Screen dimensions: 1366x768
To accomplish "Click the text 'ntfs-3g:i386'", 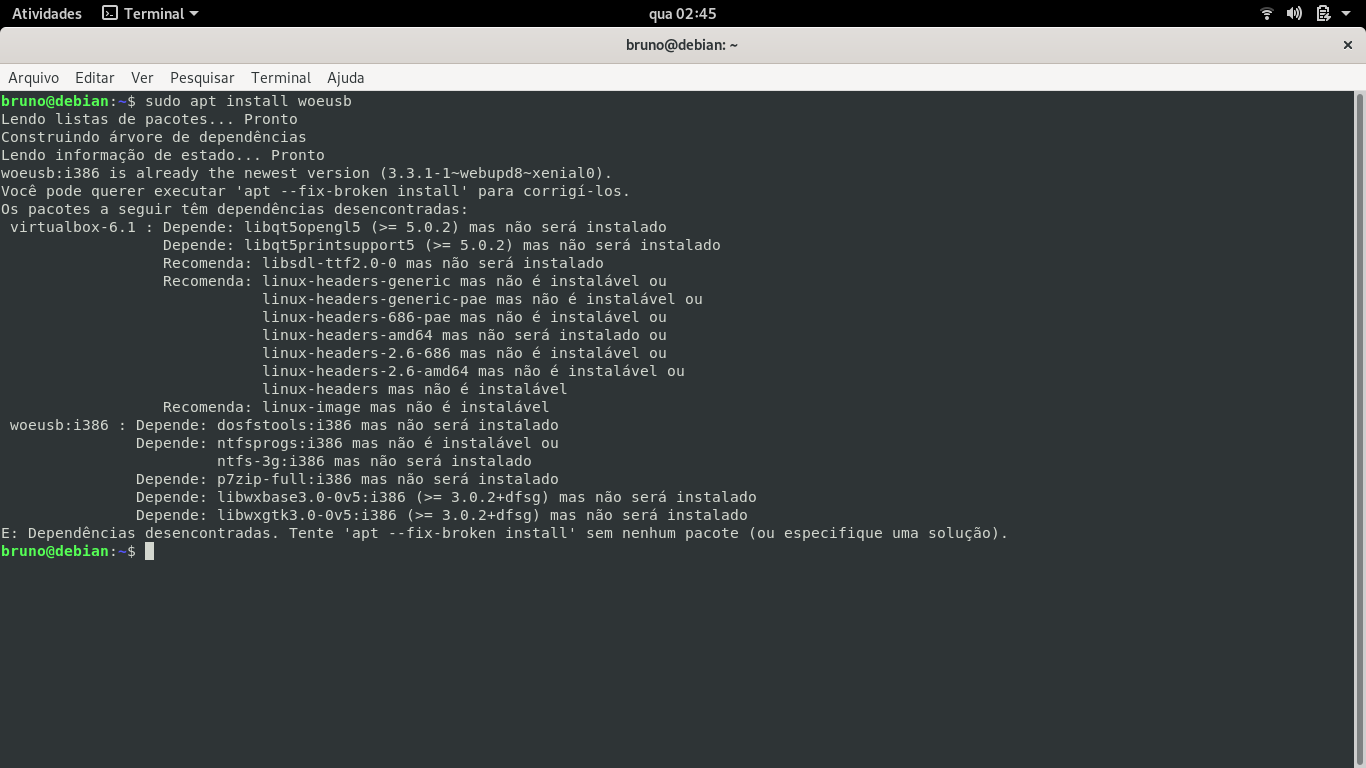I will (271, 461).
